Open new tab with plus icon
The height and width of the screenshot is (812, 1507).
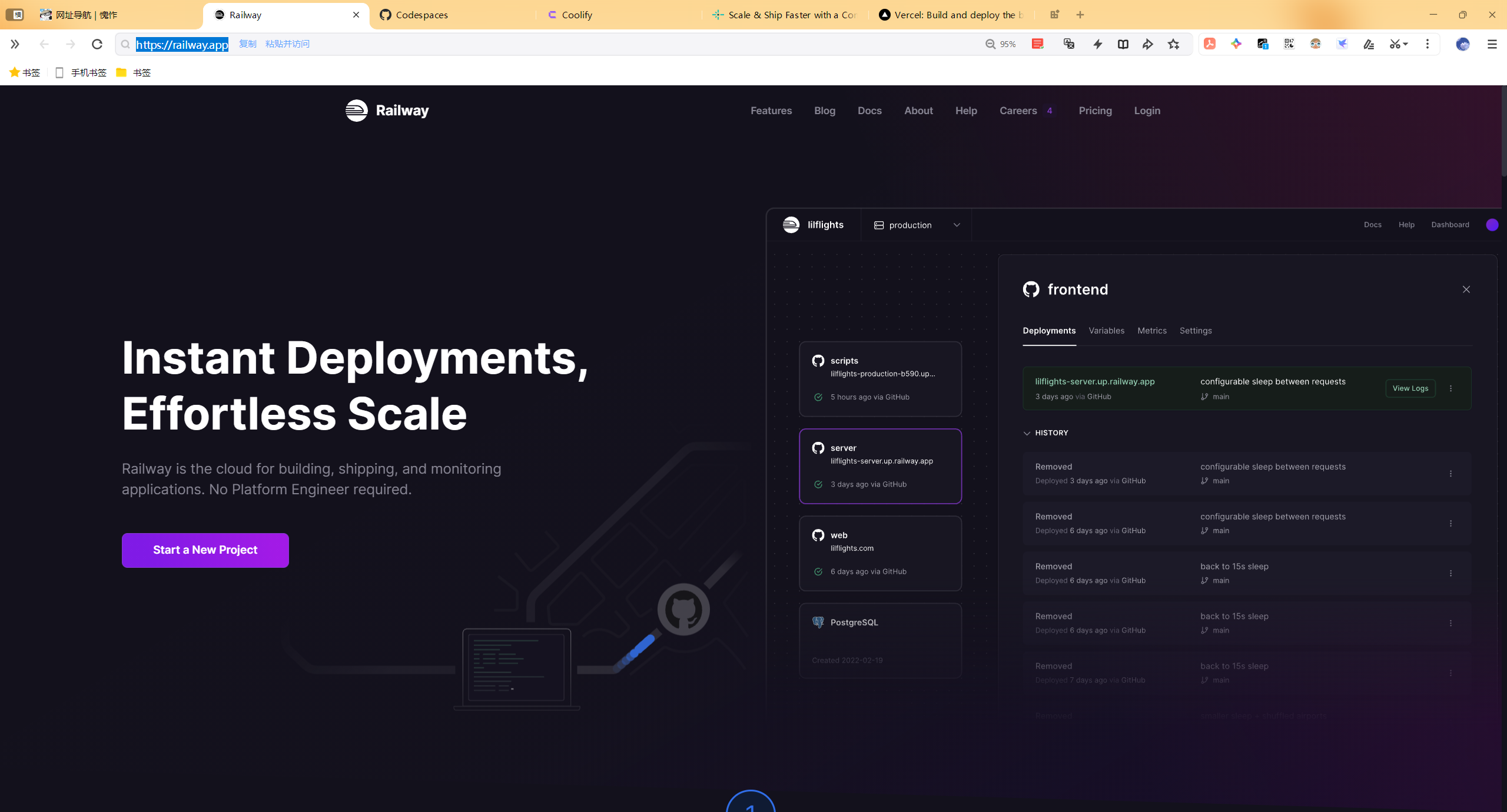pyautogui.click(x=1080, y=15)
